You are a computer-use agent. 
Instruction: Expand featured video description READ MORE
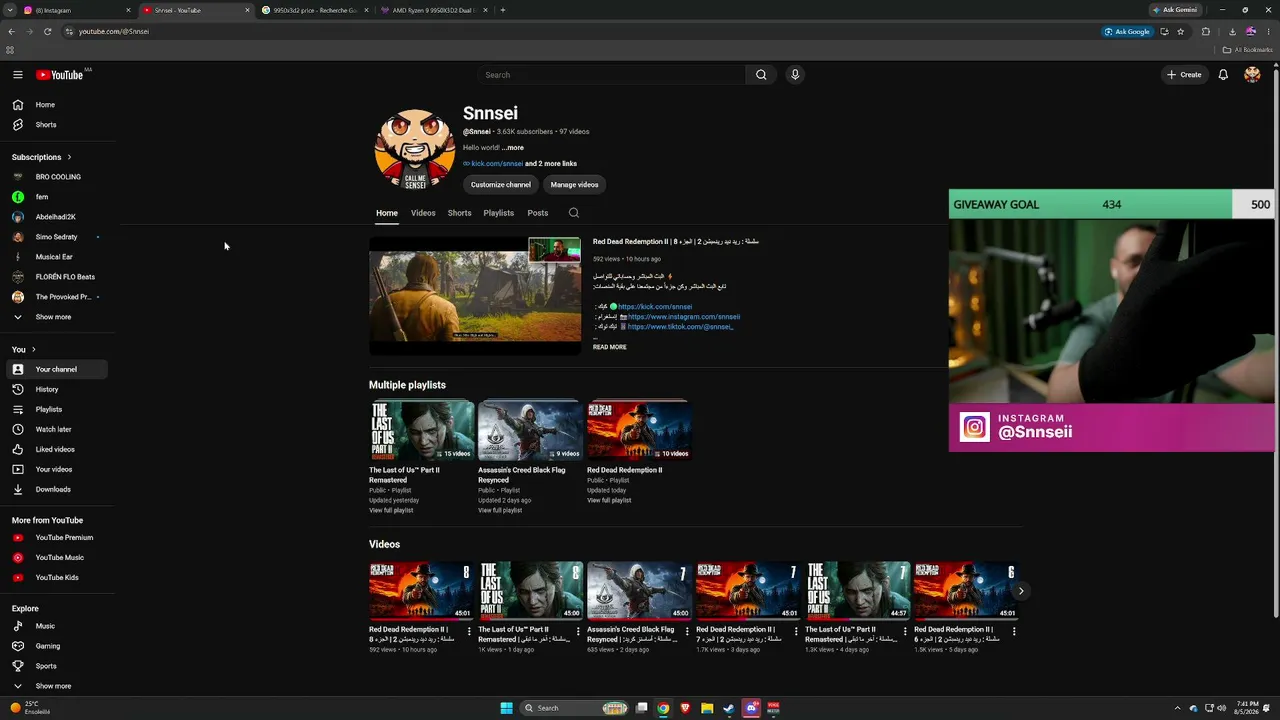click(610, 347)
